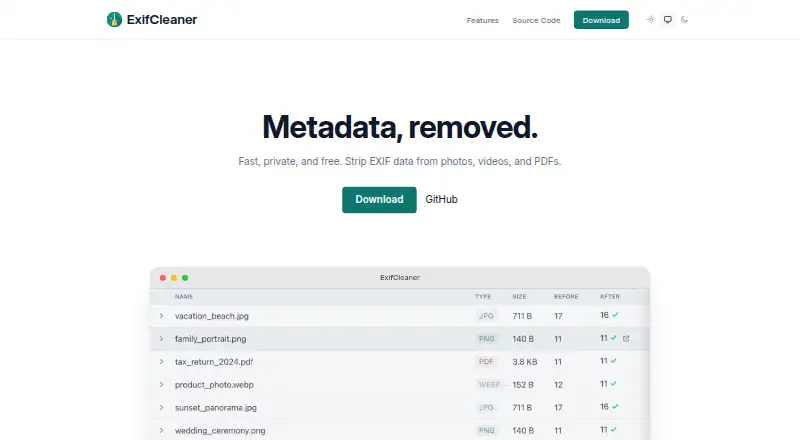Switch to dark theme moon icon
The image size is (800, 440).
pos(684,19)
